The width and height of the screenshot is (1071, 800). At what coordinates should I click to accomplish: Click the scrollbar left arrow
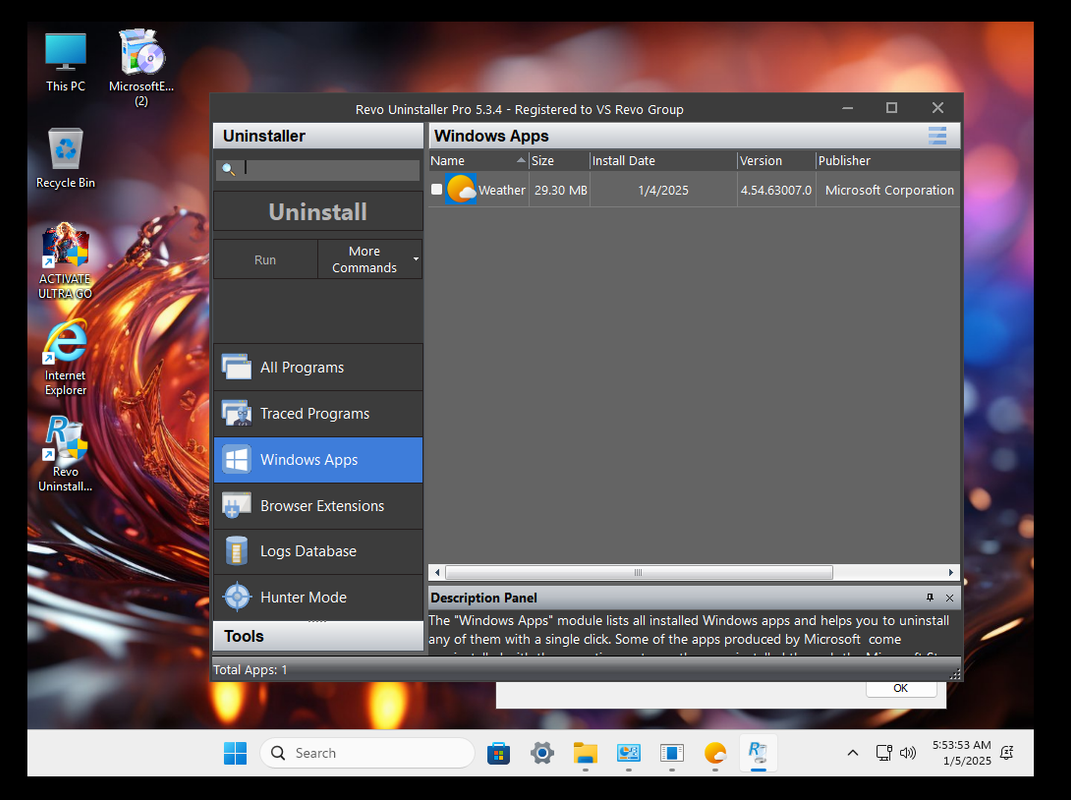[x=437, y=573]
